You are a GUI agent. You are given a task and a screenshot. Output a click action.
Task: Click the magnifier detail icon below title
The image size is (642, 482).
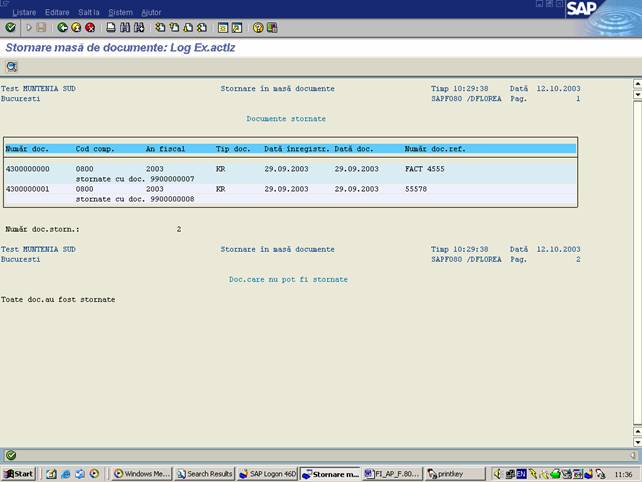tap(12, 67)
